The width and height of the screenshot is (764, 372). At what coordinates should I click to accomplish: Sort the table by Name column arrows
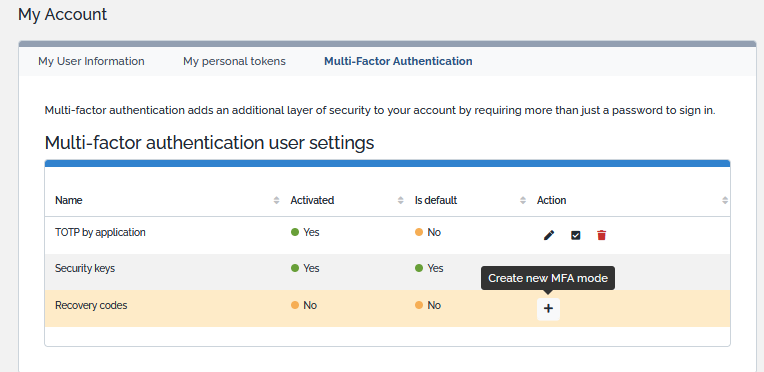point(277,200)
